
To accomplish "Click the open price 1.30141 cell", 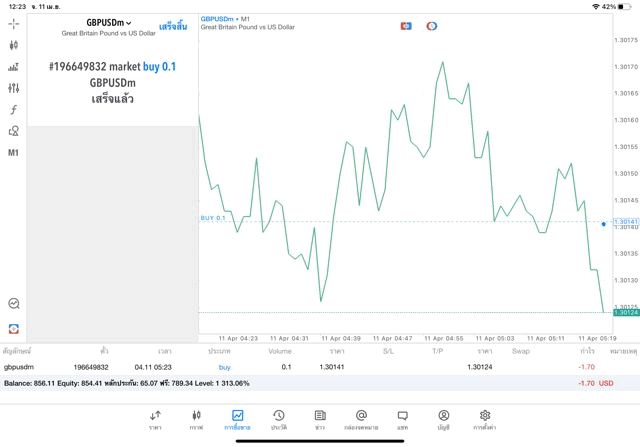I will pos(332,367).
